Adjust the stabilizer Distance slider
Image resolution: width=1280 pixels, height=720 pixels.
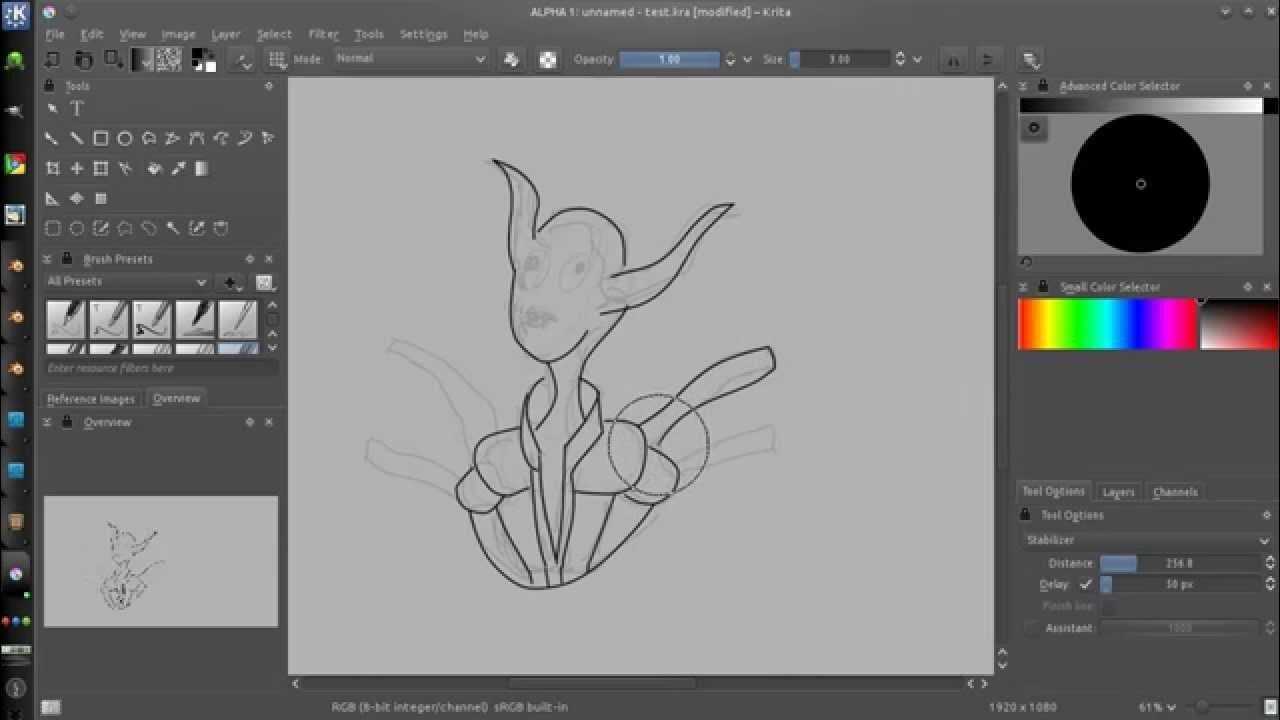[x=1181, y=563]
